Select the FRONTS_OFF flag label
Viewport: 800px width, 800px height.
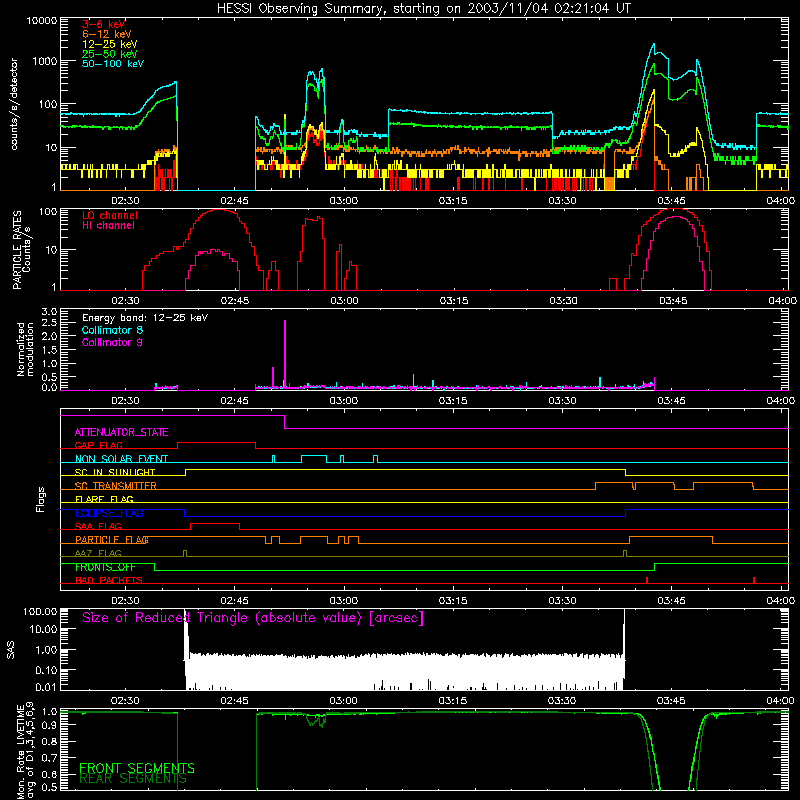pyautogui.click(x=105, y=567)
